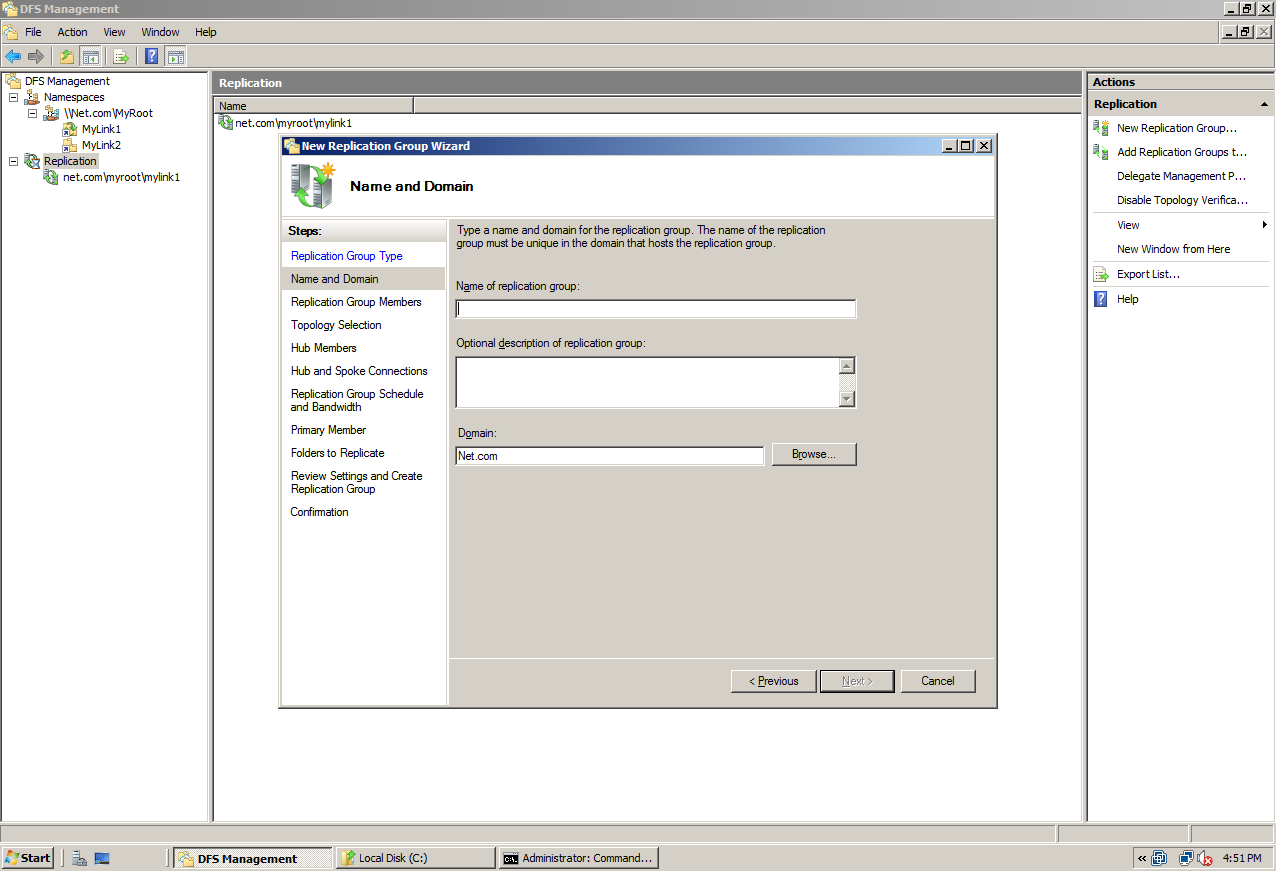Open the Export List toolbar icon
The height and width of the screenshot is (871, 1276).
coord(120,56)
